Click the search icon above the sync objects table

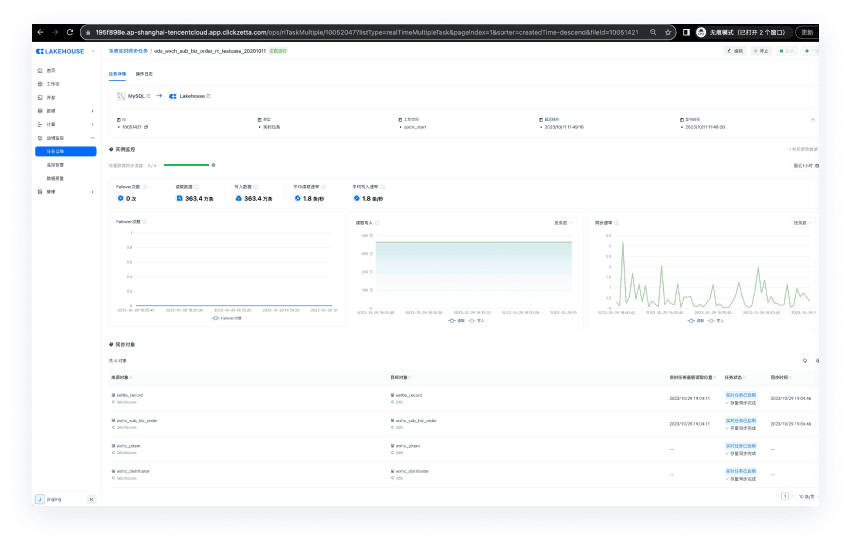[805, 360]
